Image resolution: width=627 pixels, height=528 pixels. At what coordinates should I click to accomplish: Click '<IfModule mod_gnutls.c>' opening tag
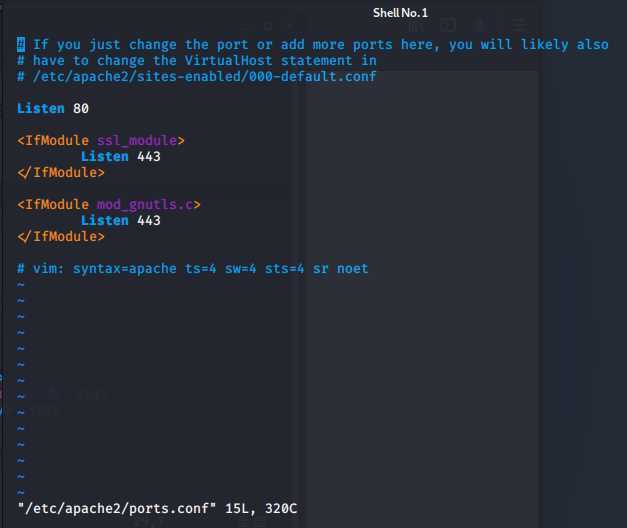pos(109,204)
